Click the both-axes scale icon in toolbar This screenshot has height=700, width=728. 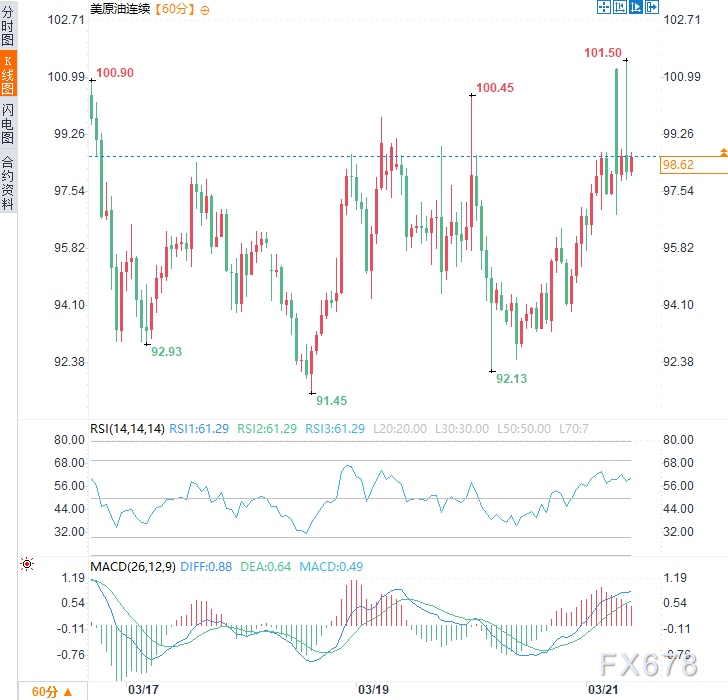click(x=620, y=8)
